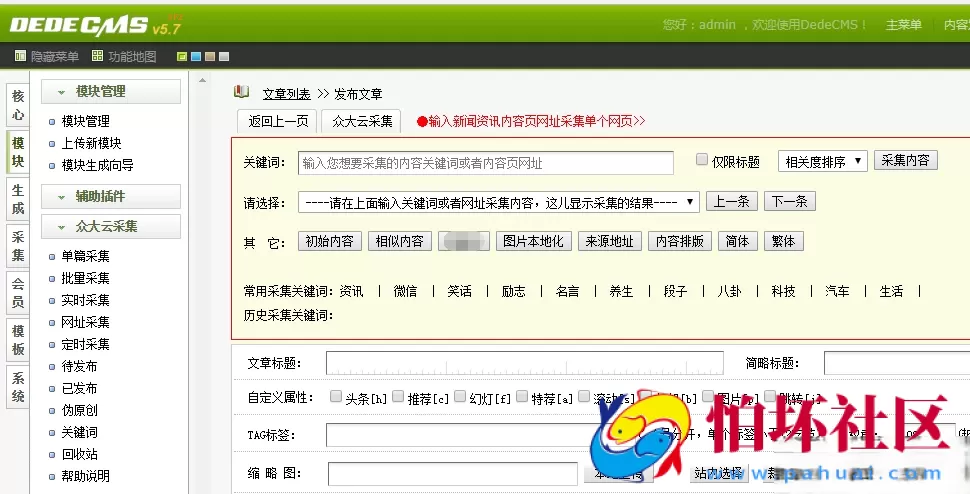This screenshot has width=970, height=494.
Task: Click the 下一条 button
Action: [x=790, y=202]
